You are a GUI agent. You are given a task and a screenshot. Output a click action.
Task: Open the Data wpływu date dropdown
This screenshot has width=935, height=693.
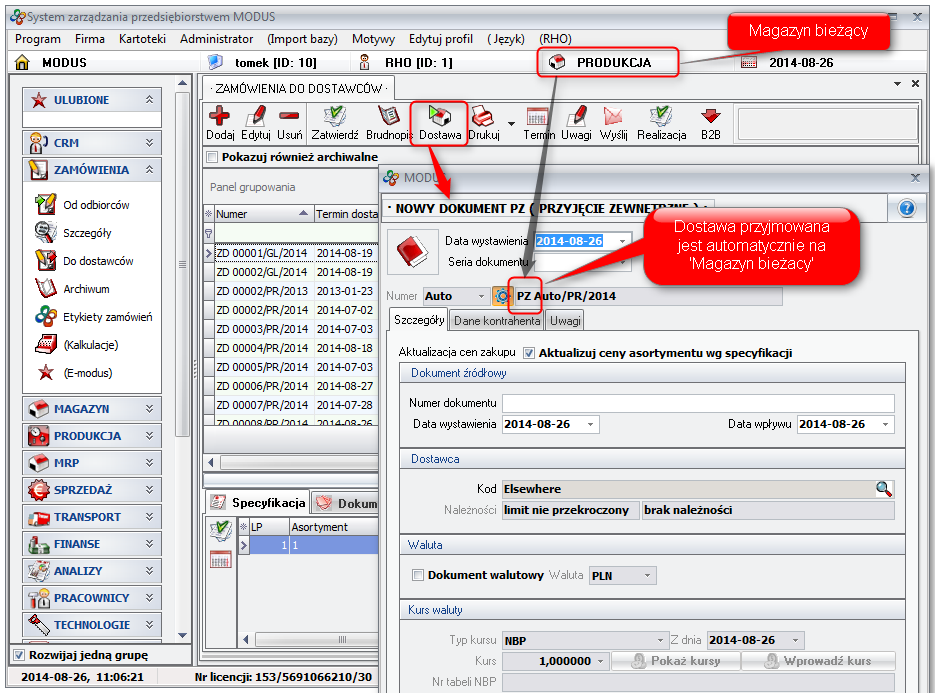(885, 424)
